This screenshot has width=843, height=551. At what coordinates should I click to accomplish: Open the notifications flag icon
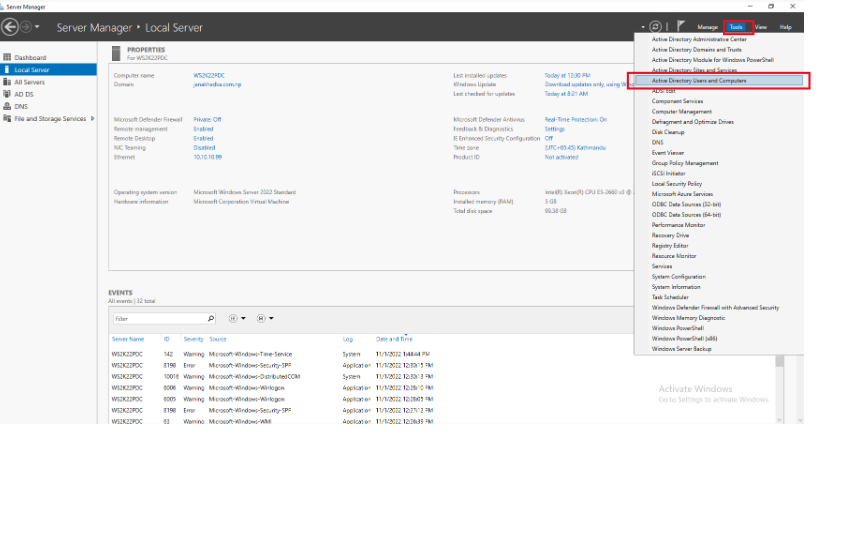[x=681, y=27]
